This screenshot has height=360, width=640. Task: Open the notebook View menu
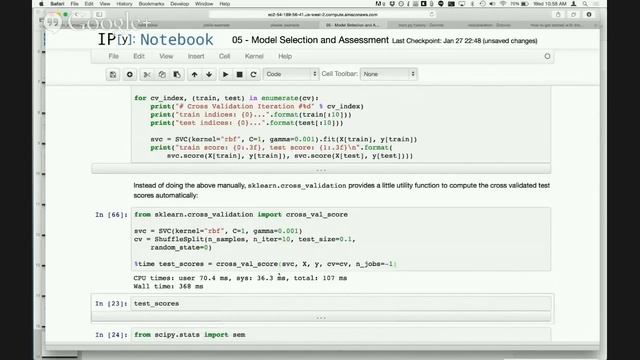pyautogui.click(x=166, y=56)
